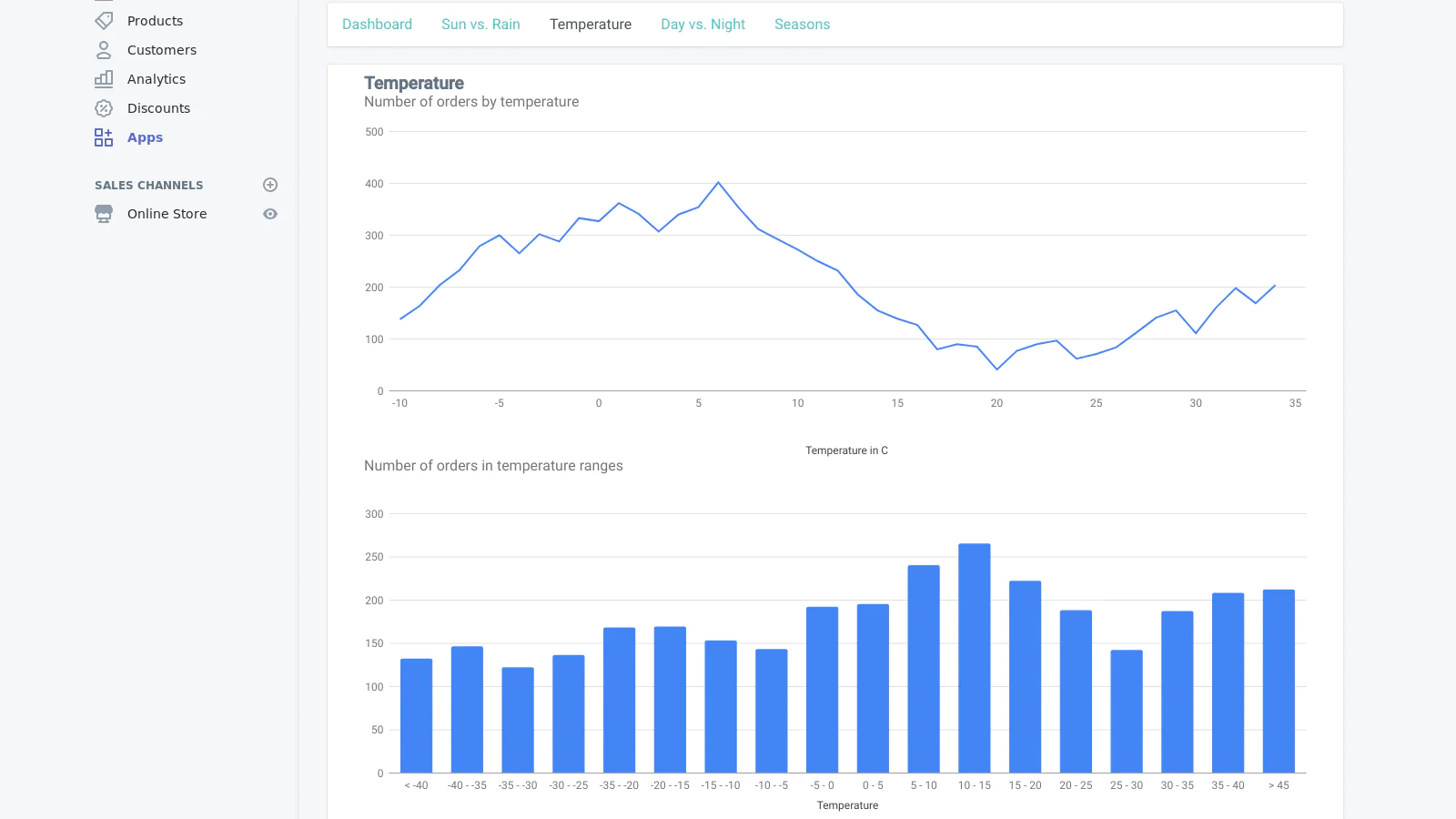Go to the Seasons tab
1456x819 pixels.
pos(802,25)
